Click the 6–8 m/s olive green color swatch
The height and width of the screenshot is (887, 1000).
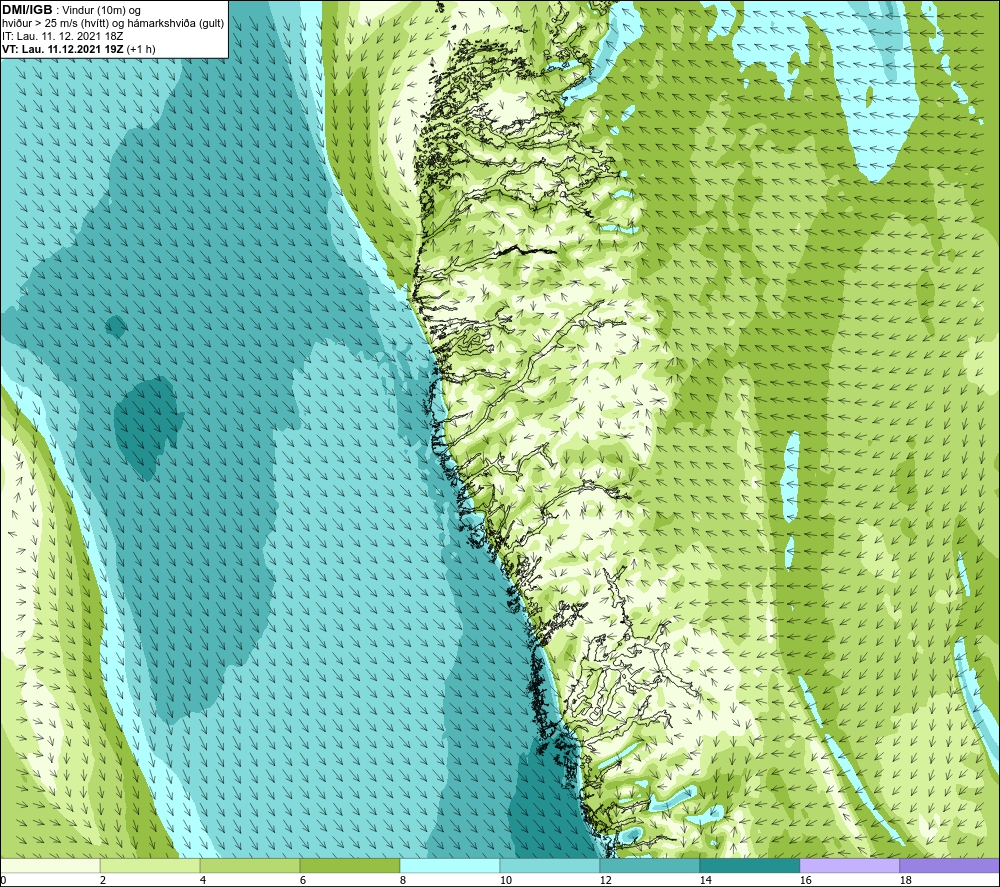(349, 866)
